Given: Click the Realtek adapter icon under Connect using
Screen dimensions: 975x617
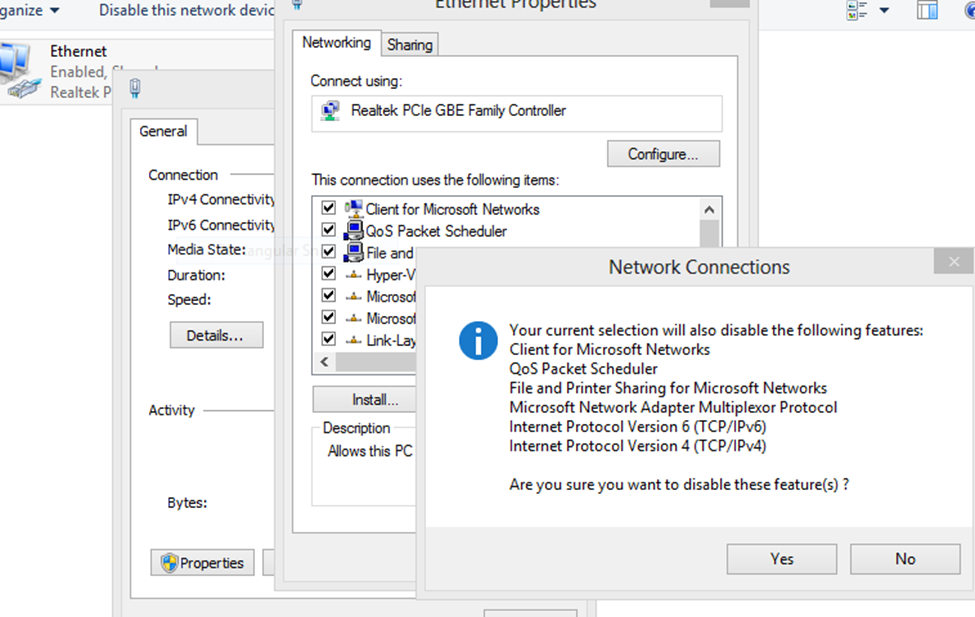Looking at the screenshot, I should click(x=329, y=111).
